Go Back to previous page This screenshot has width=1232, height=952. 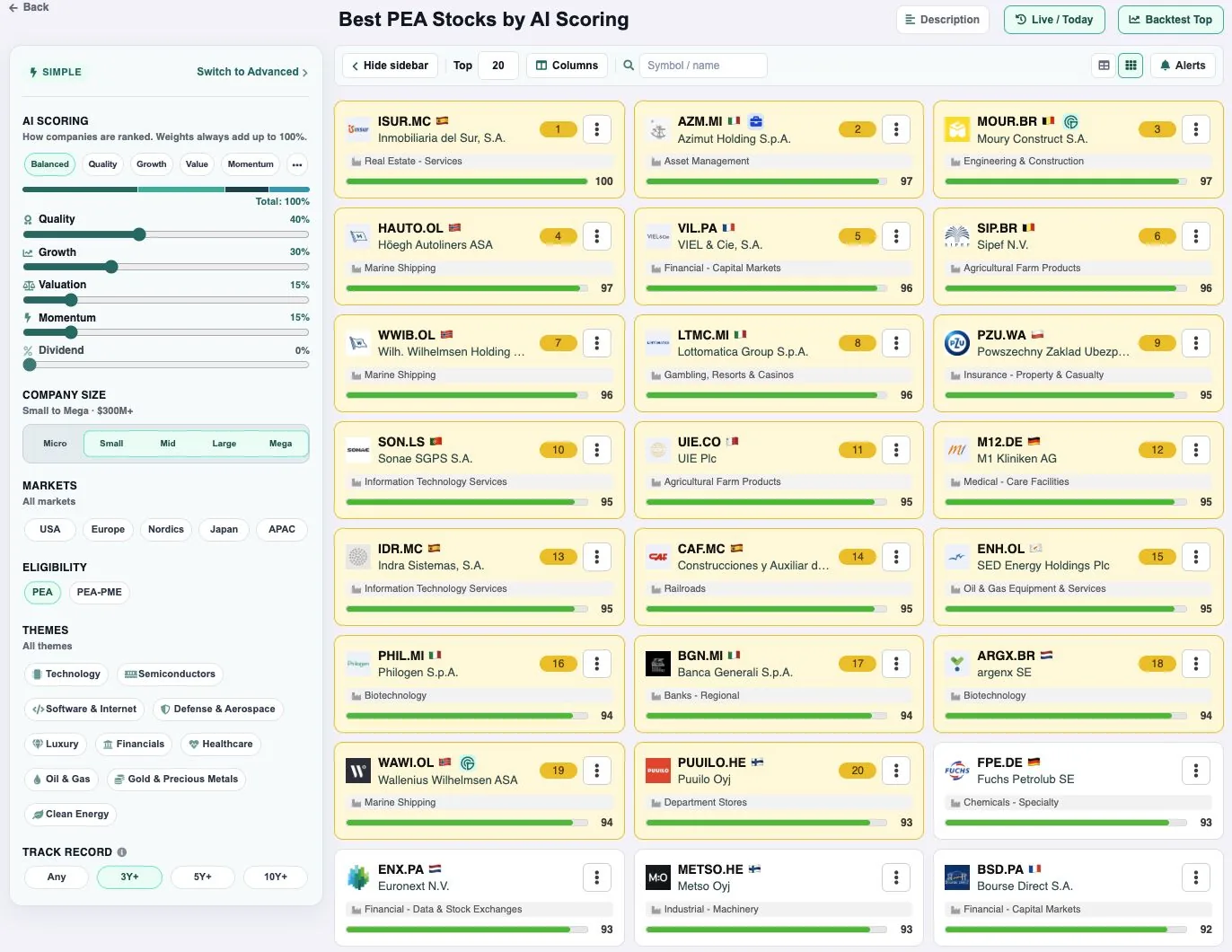pyautogui.click(x=29, y=7)
